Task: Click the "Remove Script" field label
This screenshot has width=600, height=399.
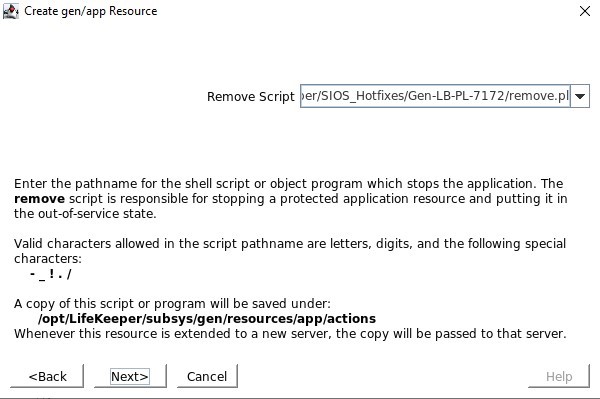Action: [x=251, y=96]
